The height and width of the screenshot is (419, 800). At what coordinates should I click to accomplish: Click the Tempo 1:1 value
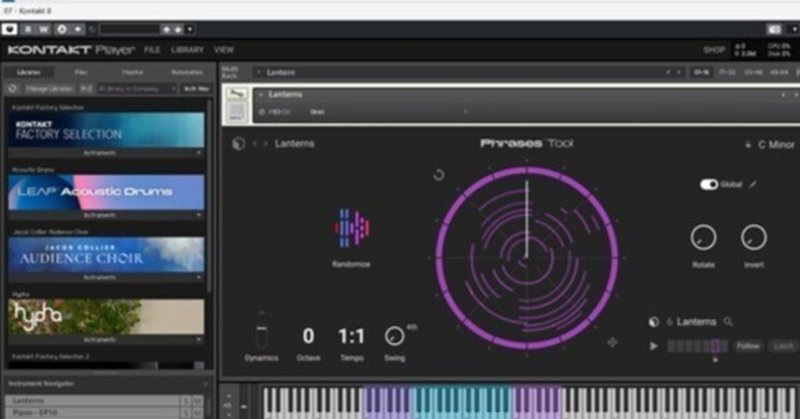[352, 336]
